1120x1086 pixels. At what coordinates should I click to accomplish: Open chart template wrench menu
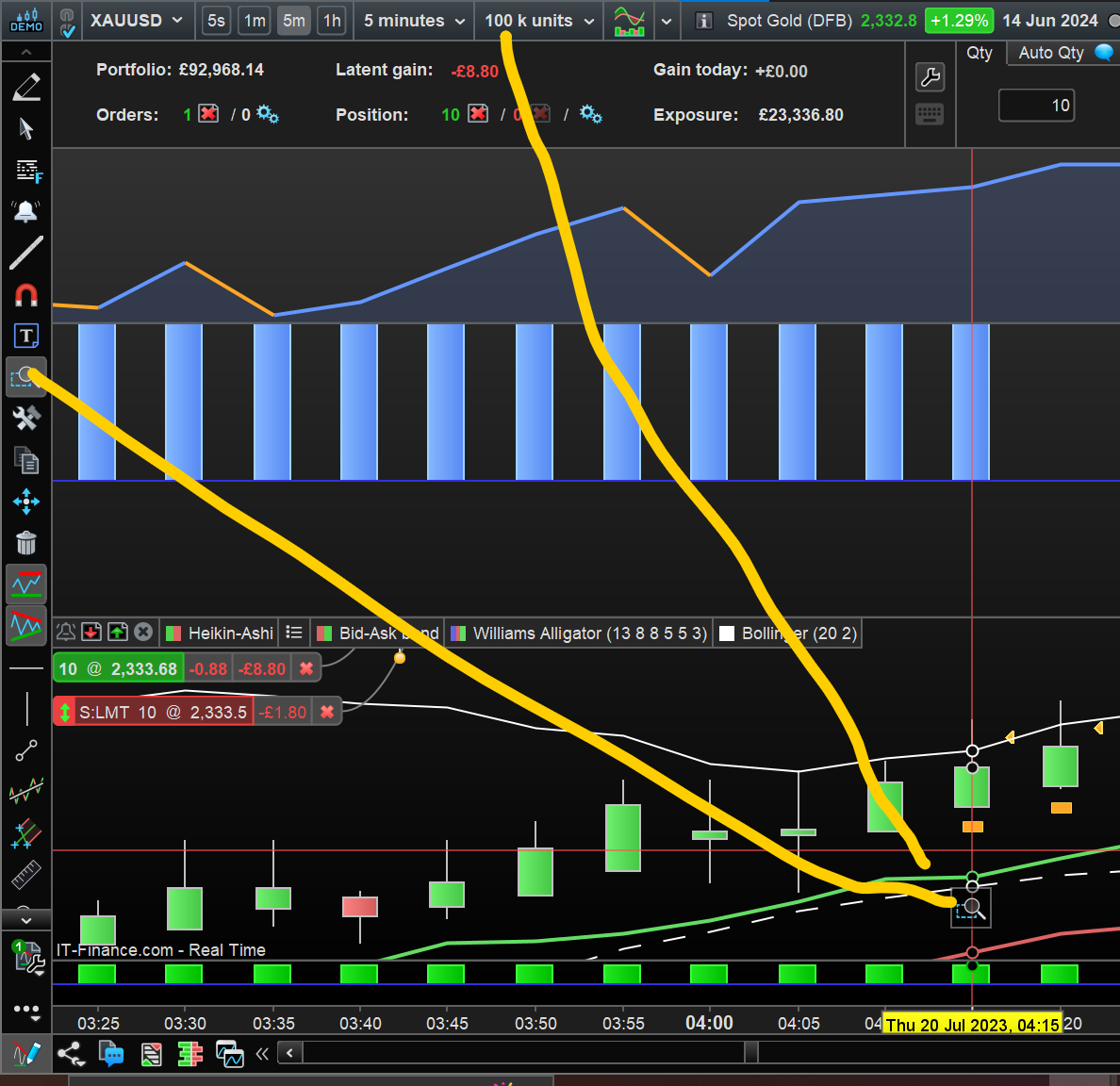[28, 960]
